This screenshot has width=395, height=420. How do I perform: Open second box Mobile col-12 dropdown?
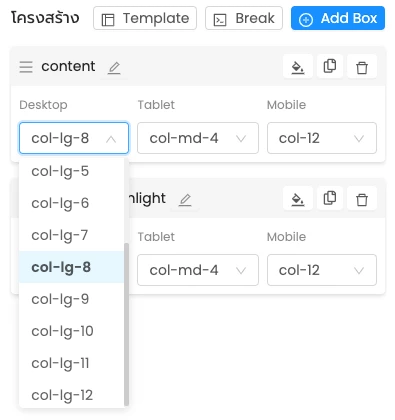(322, 270)
